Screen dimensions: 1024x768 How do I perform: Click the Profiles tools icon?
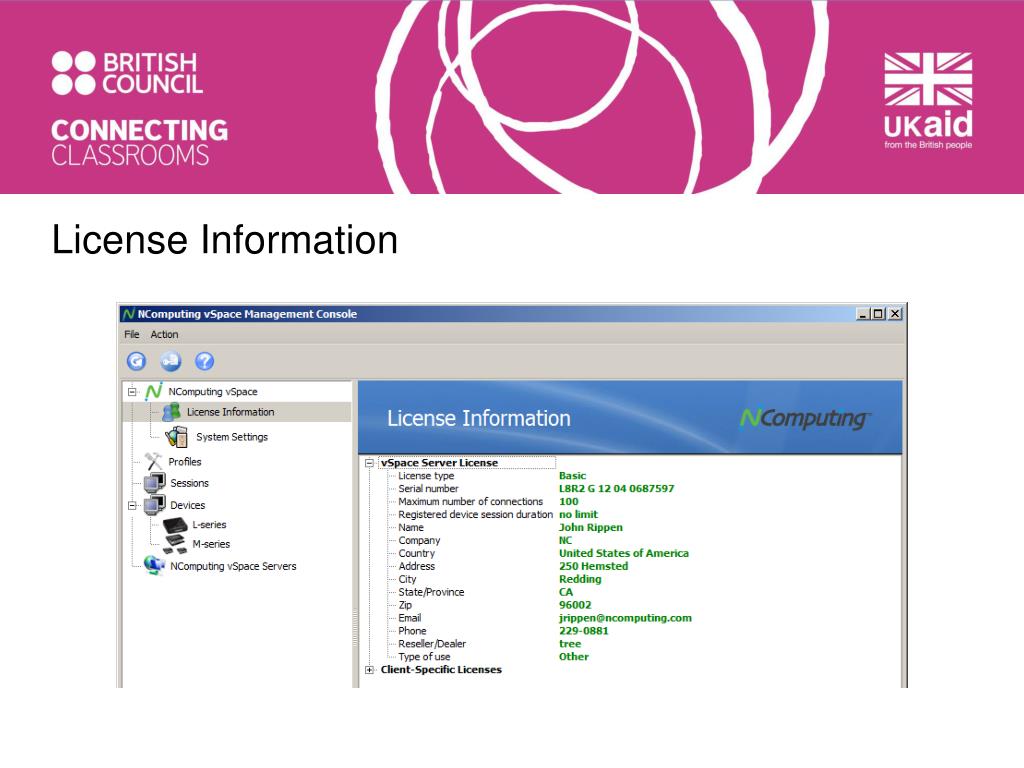pyautogui.click(x=154, y=461)
